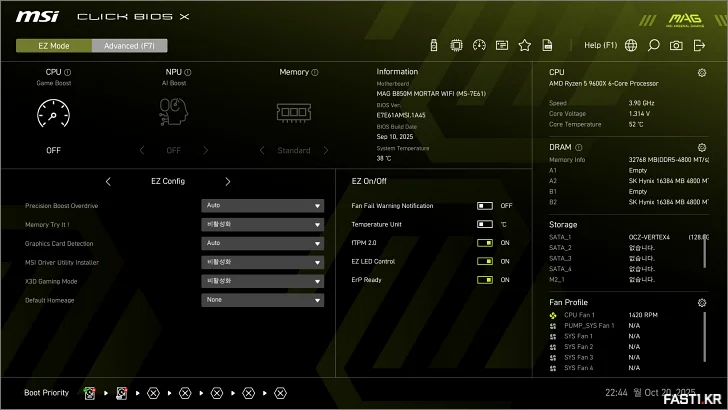Click the B2 SK Hynix memory slot row

[x=629, y=202]
